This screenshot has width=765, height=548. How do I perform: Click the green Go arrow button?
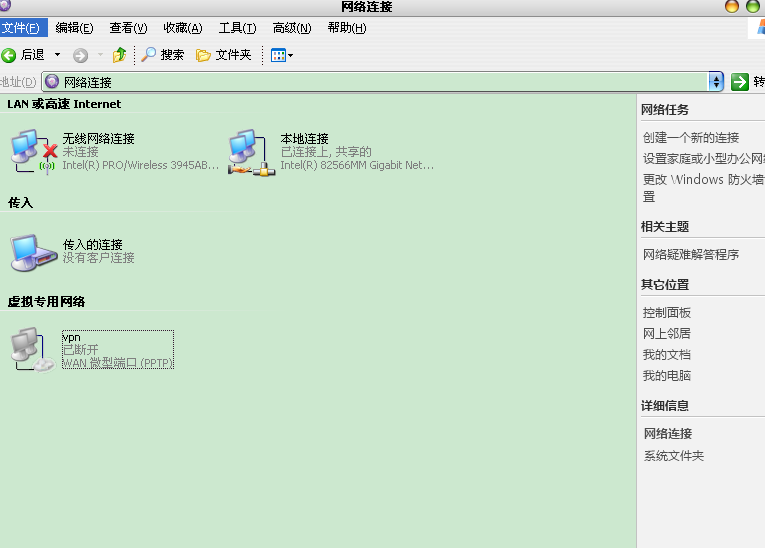point(740,82)
